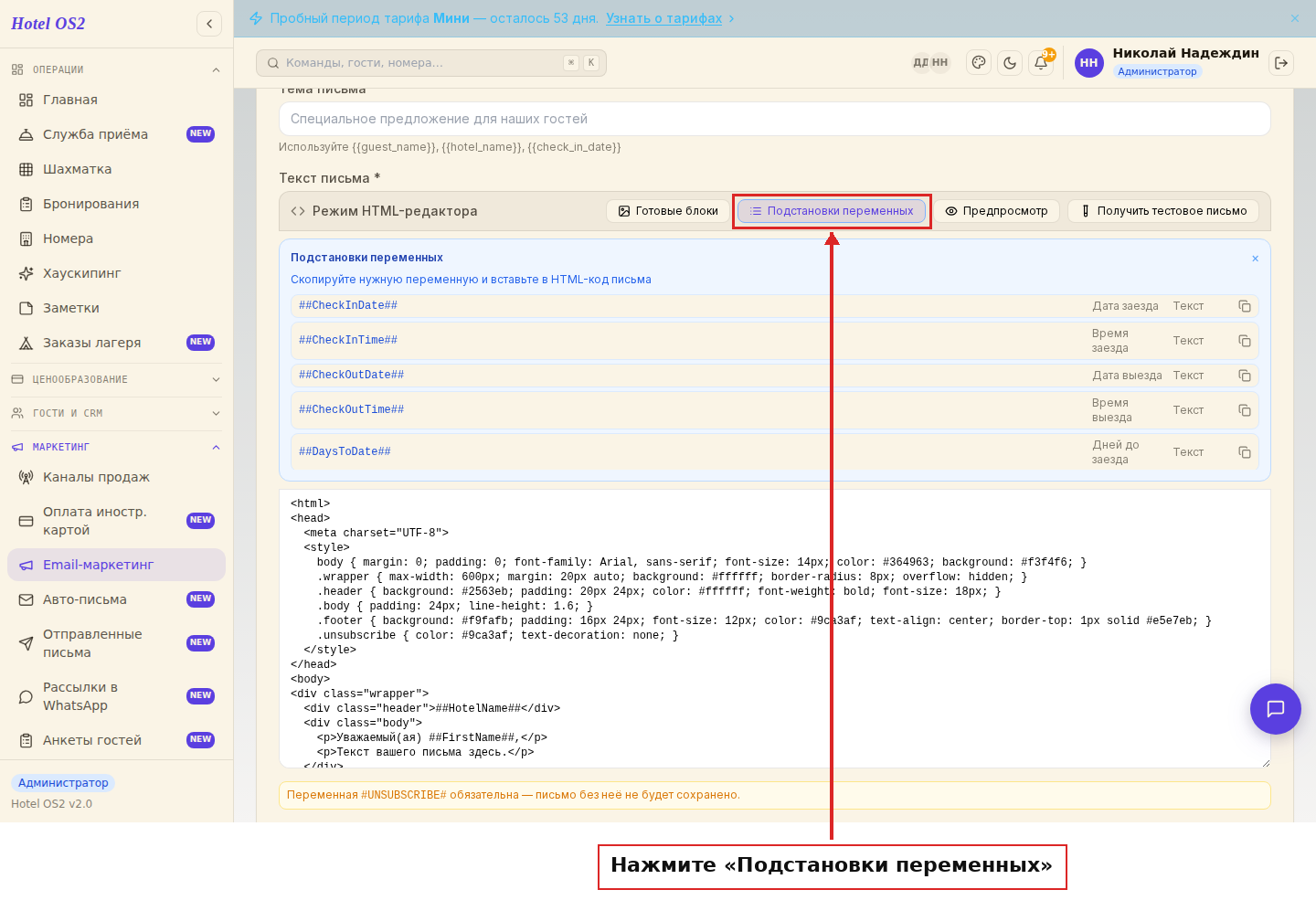The width and height of the screenshot is (1316, 911).
Task: Copy the ##CheckOutDate## variable
Action: [1245, 376]
